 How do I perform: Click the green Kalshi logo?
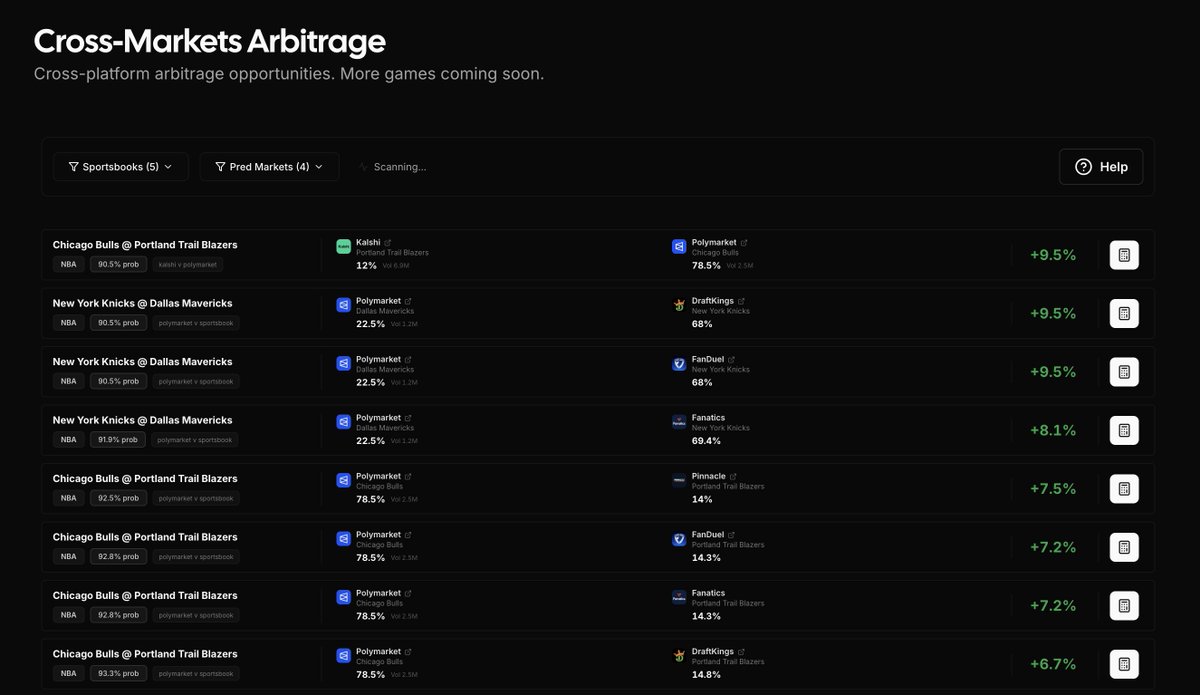pyautogui.click(x=344, y=246)
